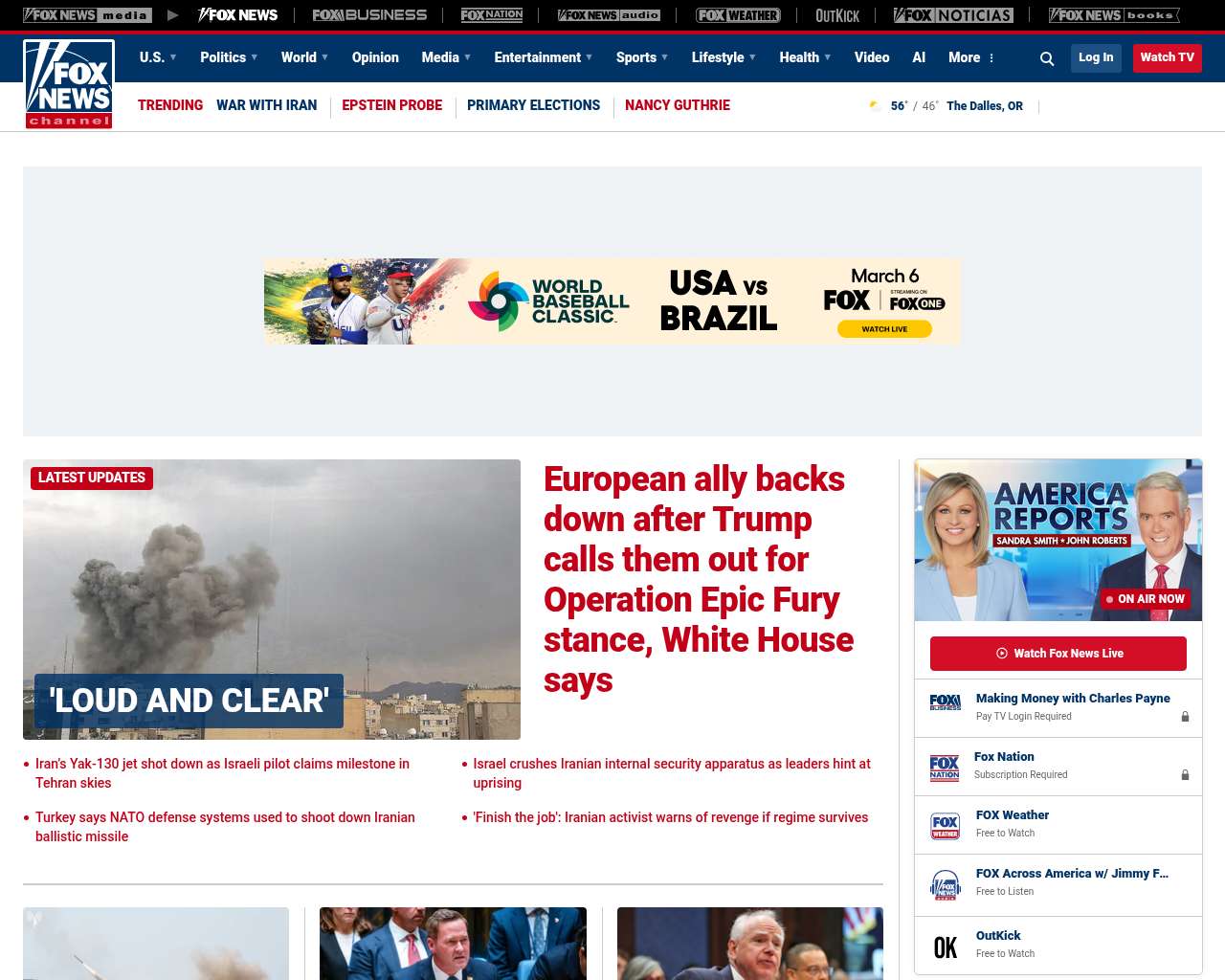Open the OutKick network logo
The height and width of the screenshot is (980, 1225).
point(837,15)
